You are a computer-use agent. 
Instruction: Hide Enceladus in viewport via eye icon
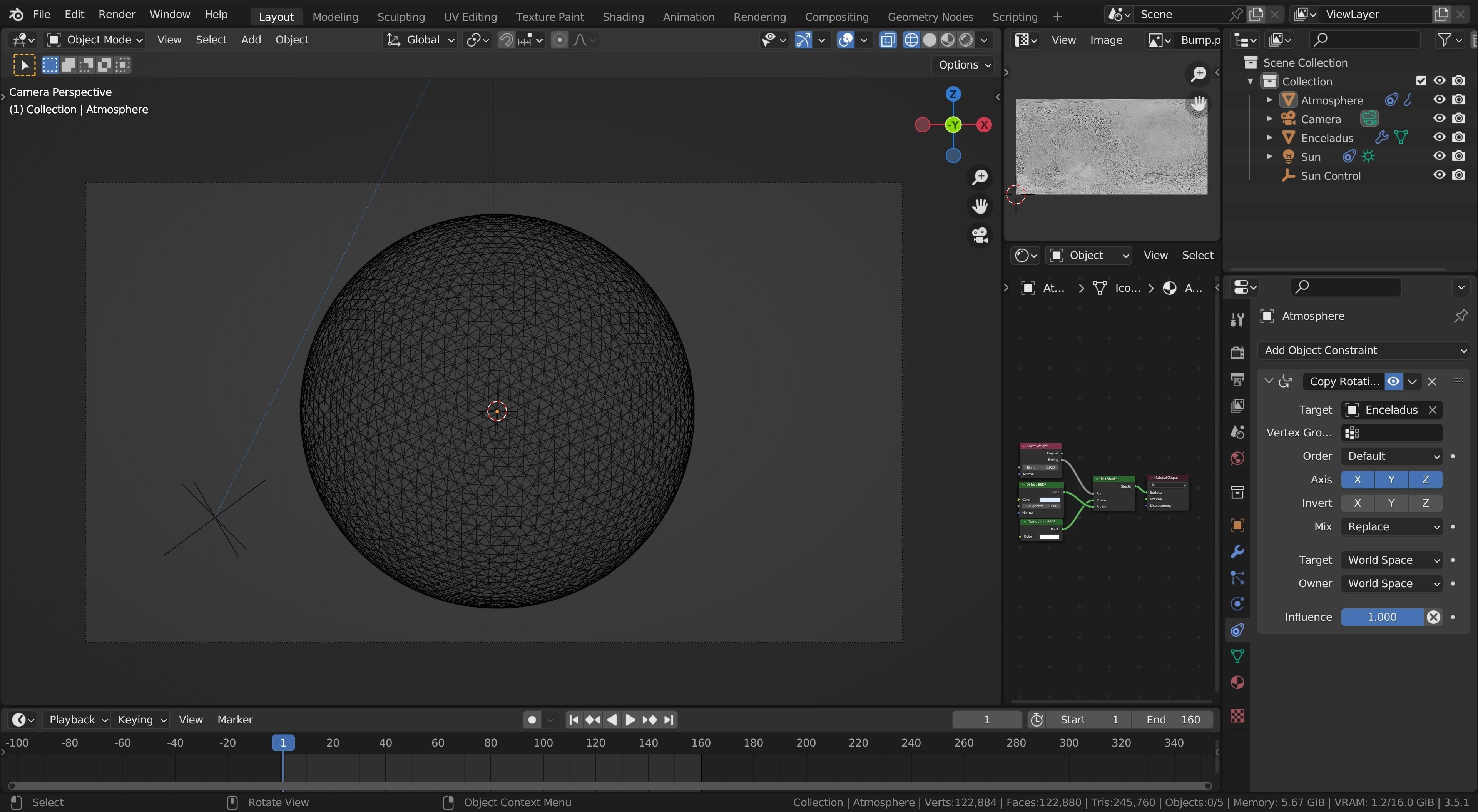coord(1439,138)
